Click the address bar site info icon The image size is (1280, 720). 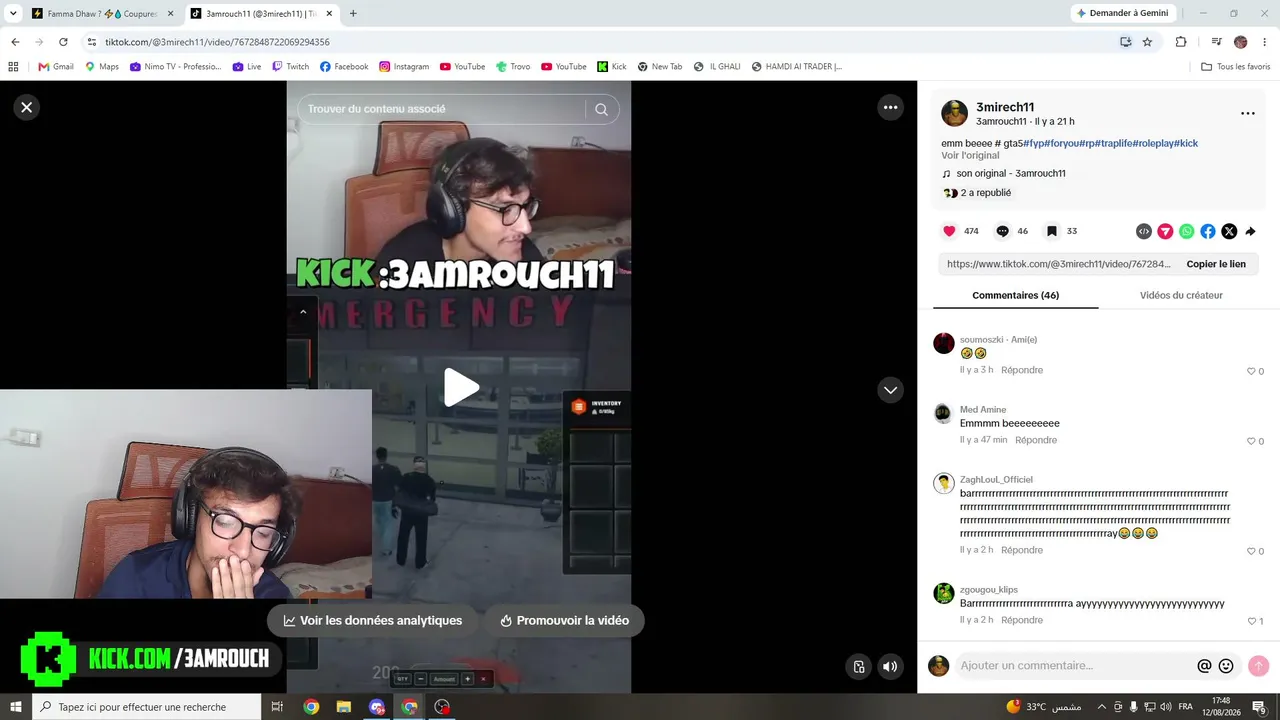click(92, 42)
